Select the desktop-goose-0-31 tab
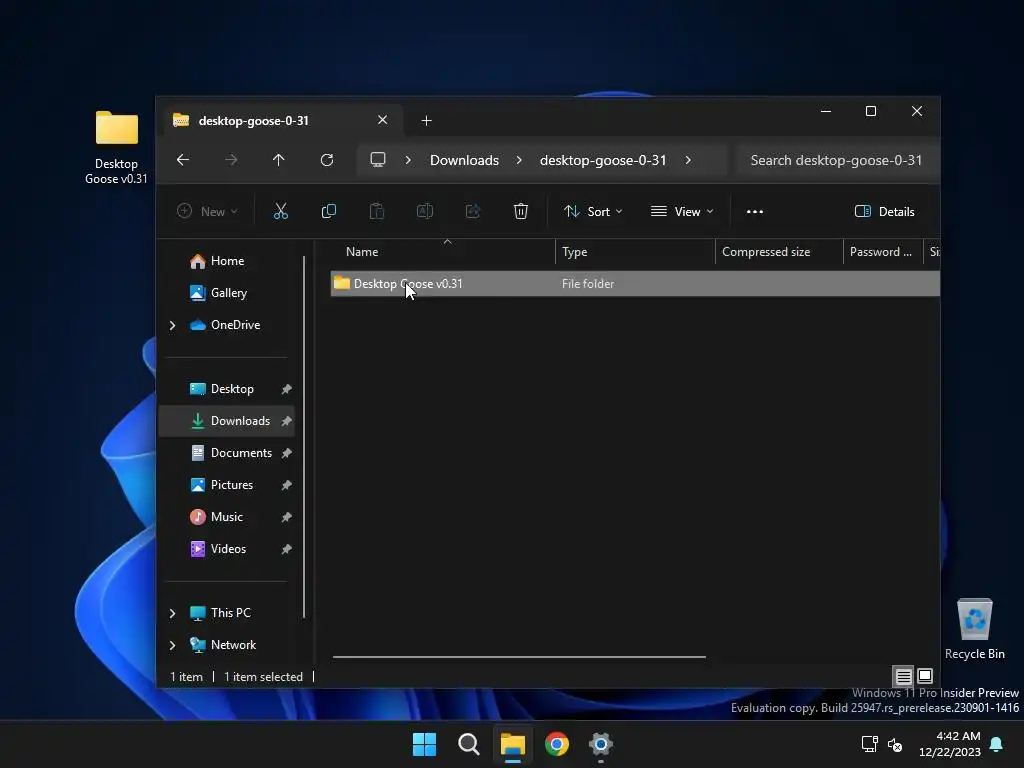1024x768 pixels. 282,121
